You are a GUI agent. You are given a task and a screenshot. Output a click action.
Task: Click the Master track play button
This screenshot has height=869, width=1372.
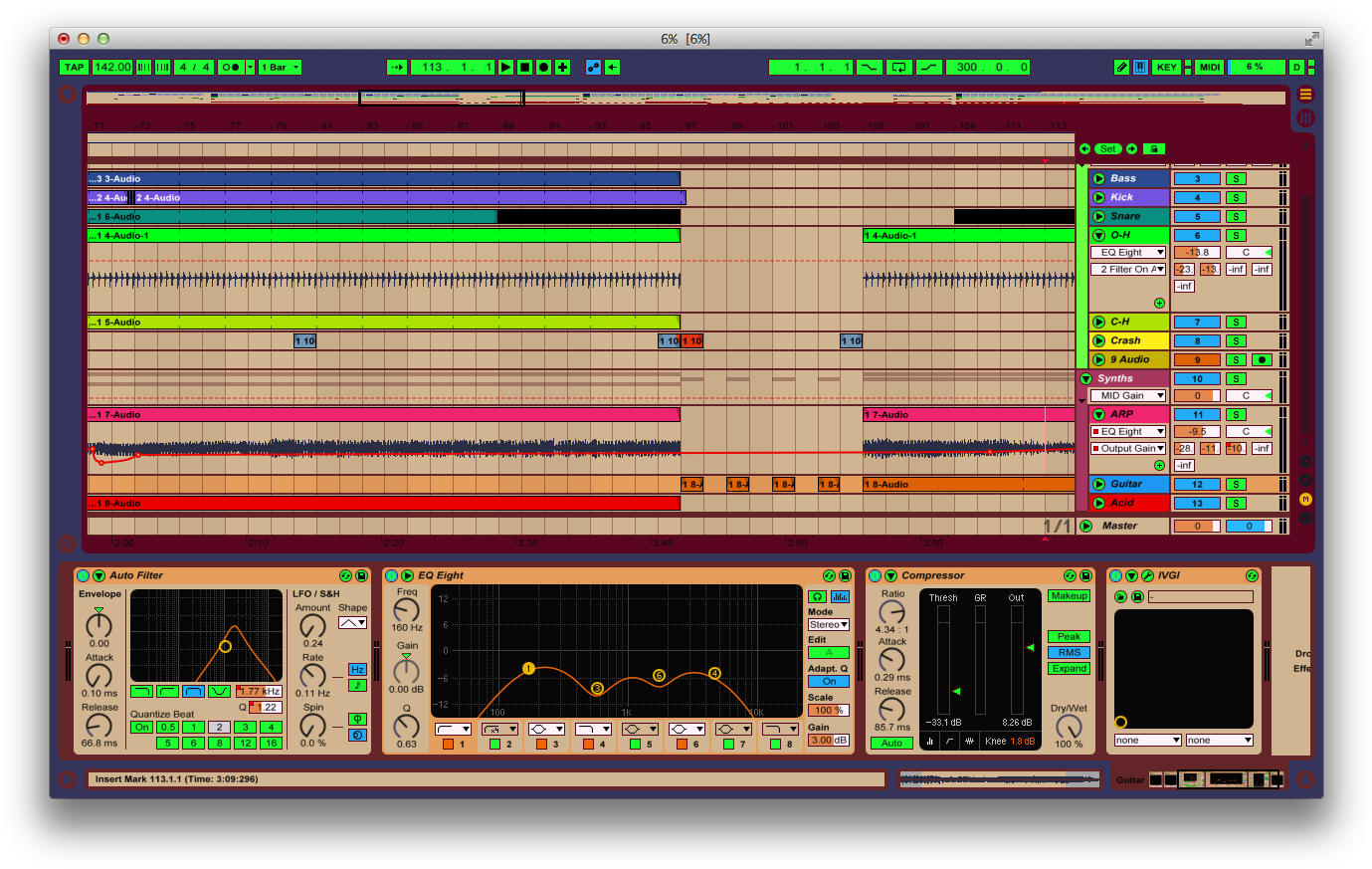(1086, 527)
